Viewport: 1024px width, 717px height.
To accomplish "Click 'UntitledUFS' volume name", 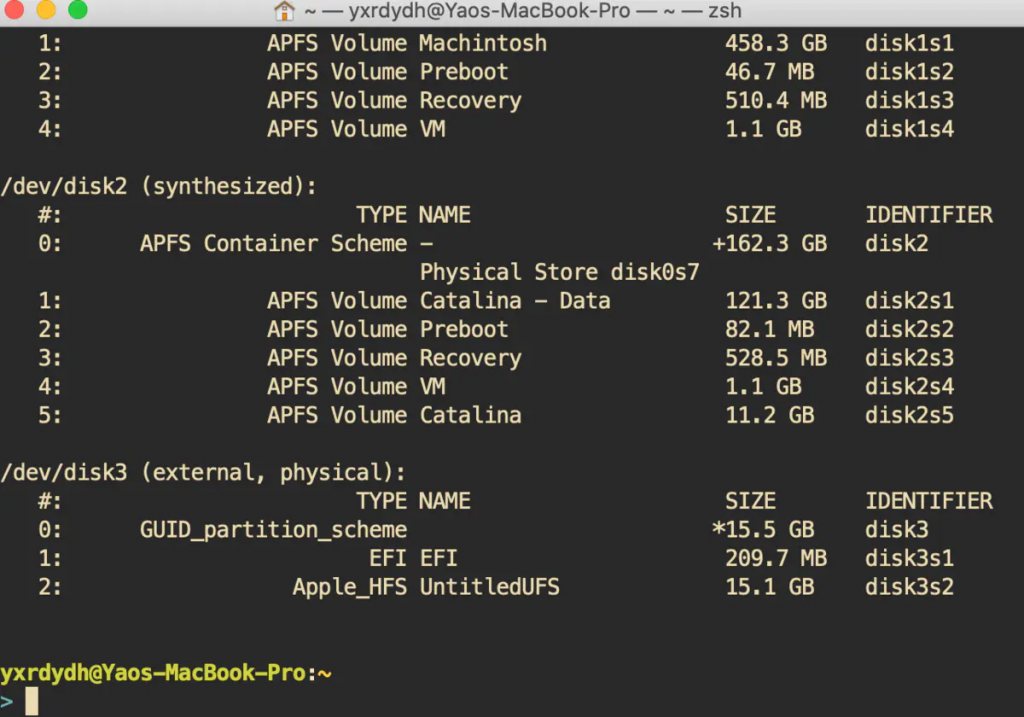I will [x=489, y=588].
